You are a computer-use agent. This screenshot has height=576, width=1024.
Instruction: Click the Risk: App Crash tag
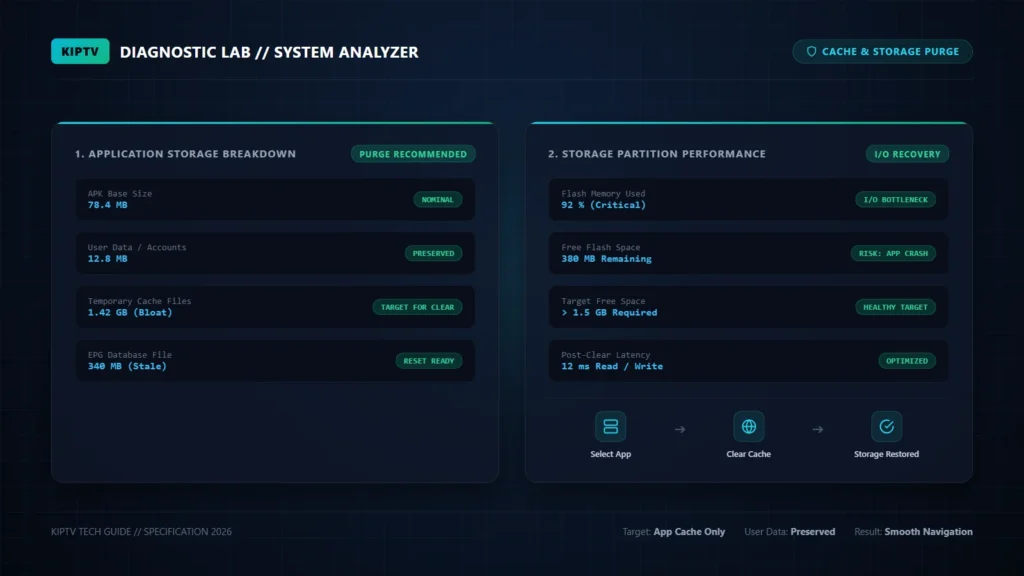point(893,253)
